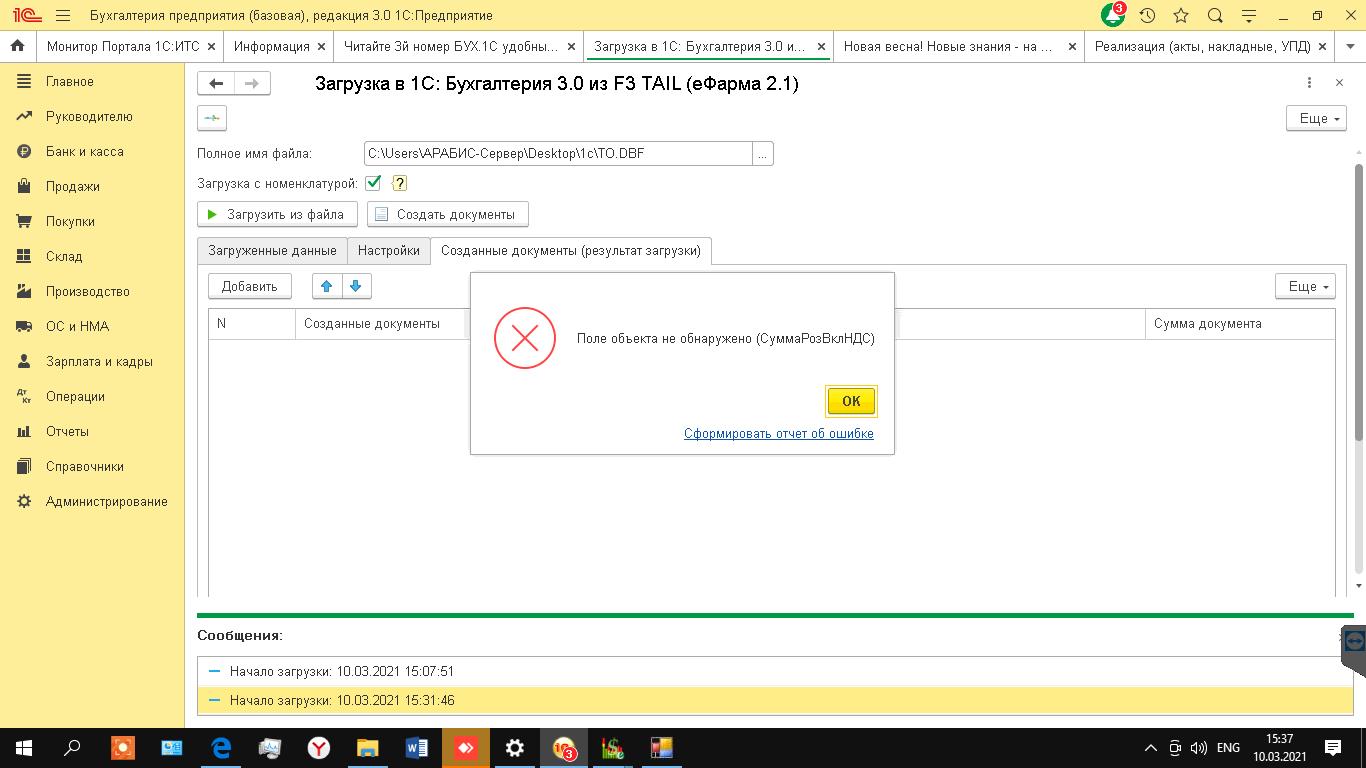Open notifications bell with red badge

(x=1113, y=15)
